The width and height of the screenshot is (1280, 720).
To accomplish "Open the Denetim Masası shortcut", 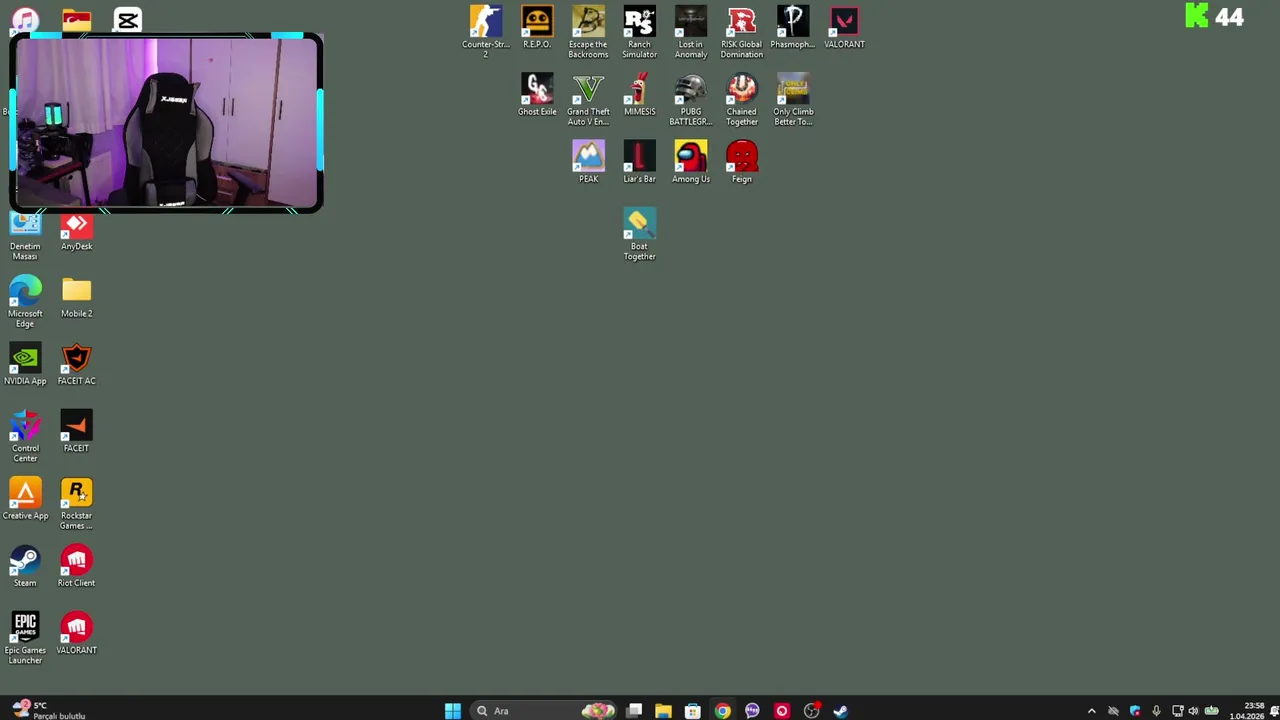I will pos(25,238).
